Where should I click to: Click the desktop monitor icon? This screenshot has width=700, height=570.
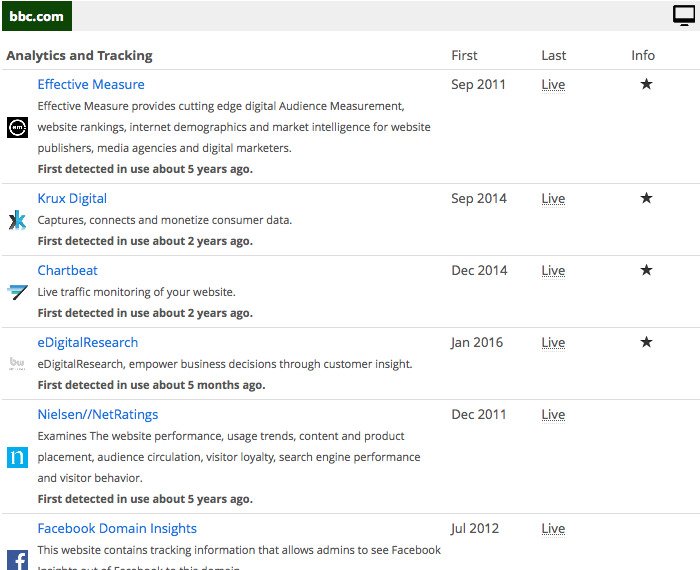684,16
